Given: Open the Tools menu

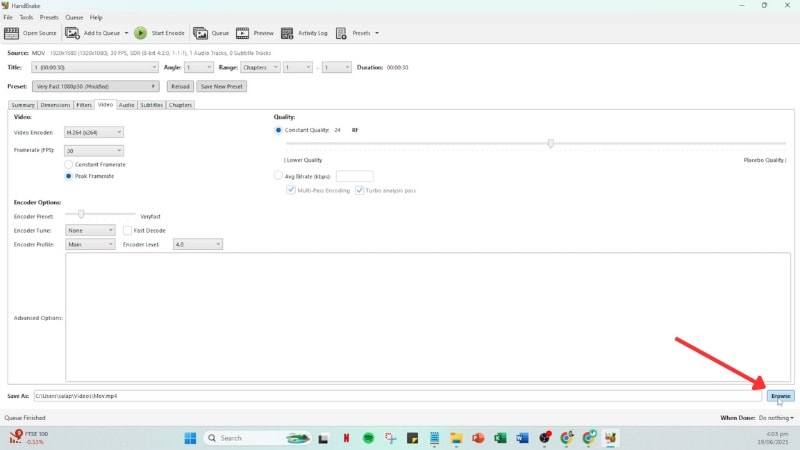Looking at the screenshot, I should point(26,17).
